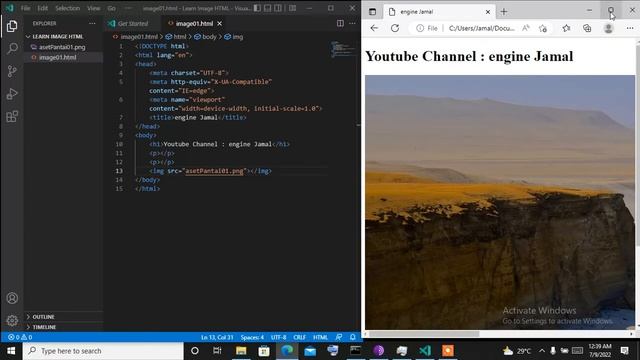Image resolution: width=640 pixels, height=360 pixels.
Task: Open the Go menu in VS Code
Action: pyautogui.click(x=111, y=8)
